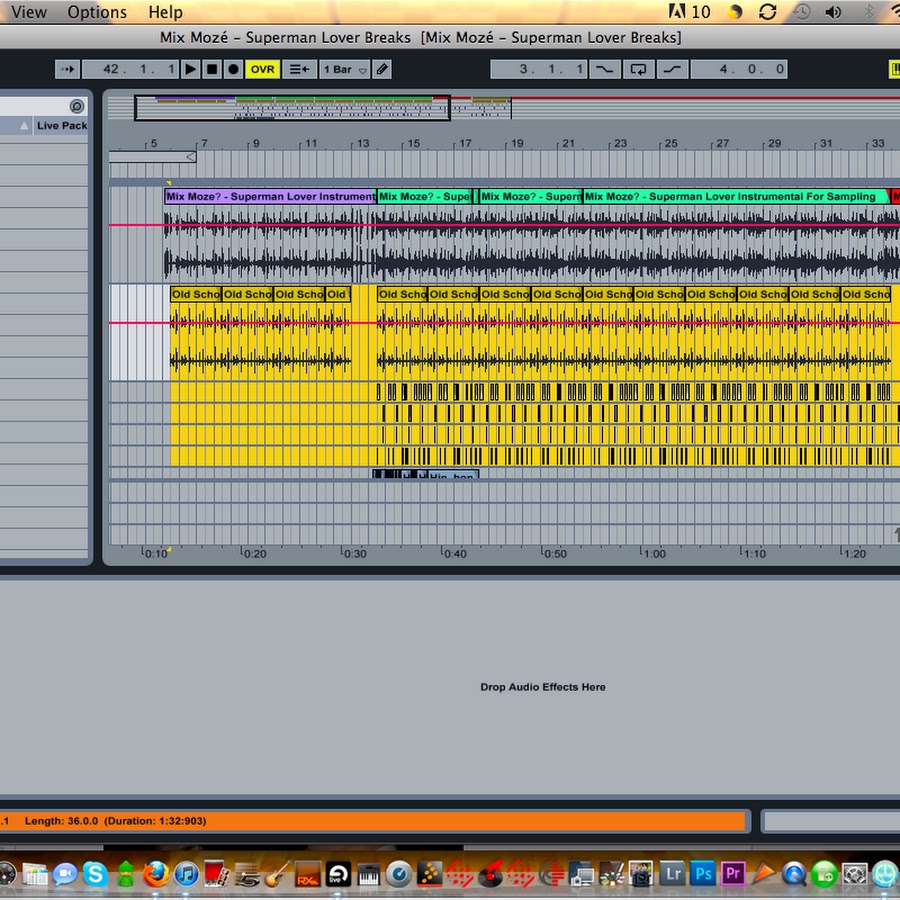Open Premiere Pro from the dock
Screen dimensions: 900x900
click(x=734, y=874)
